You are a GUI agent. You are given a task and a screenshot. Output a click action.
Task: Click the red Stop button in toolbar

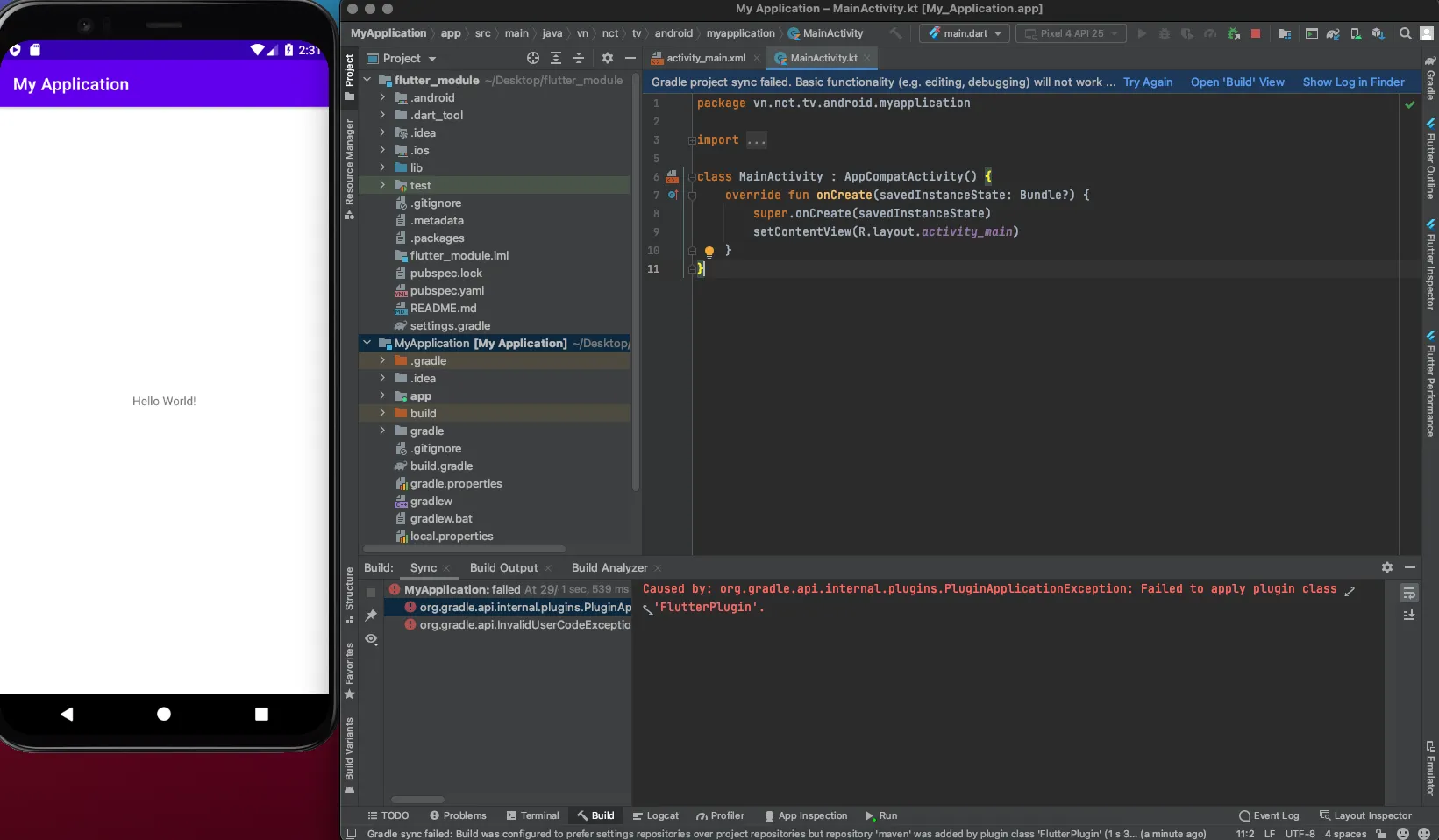point(1255,33)
